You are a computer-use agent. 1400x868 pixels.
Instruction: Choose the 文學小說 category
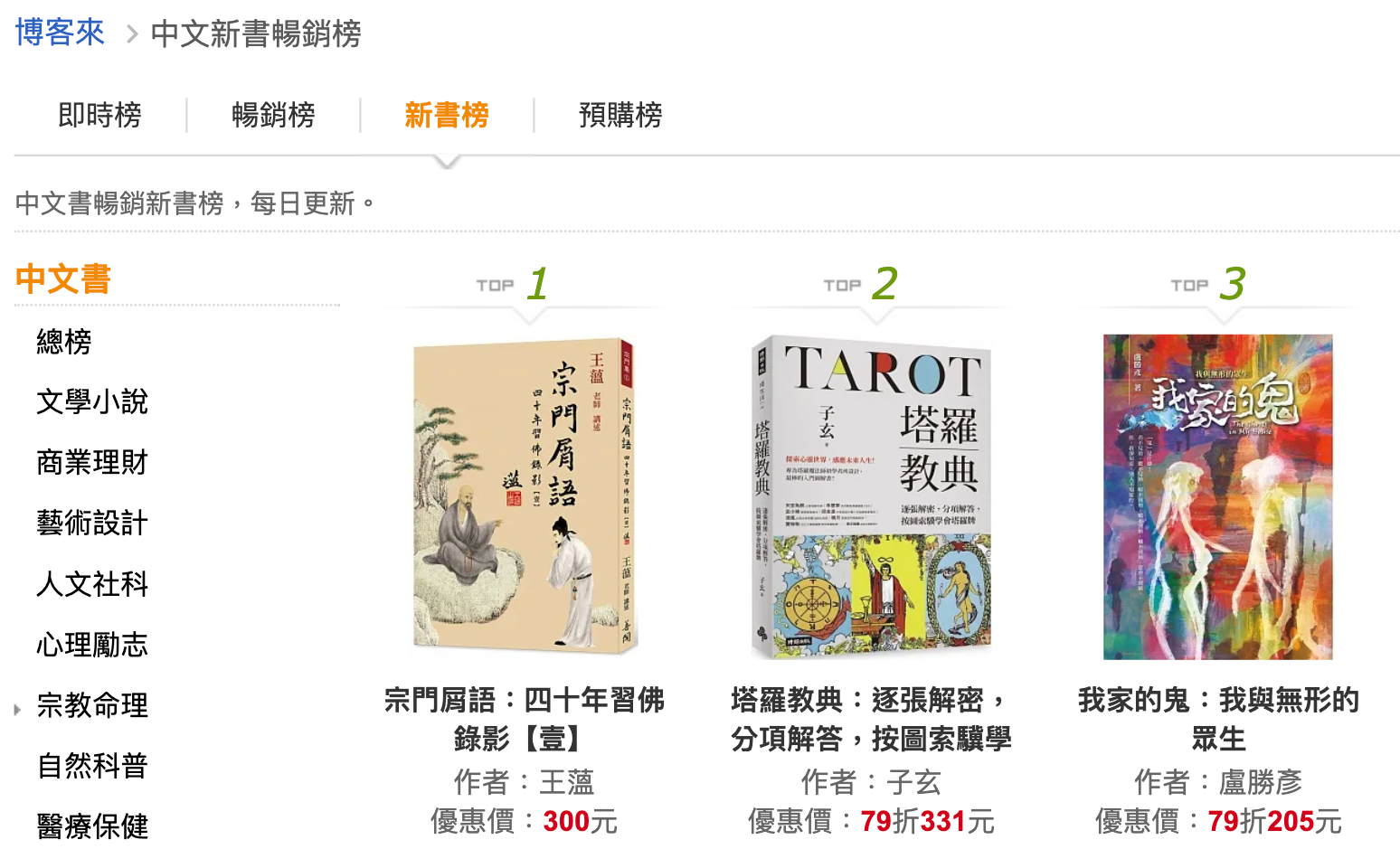click(x=92, y=402)
